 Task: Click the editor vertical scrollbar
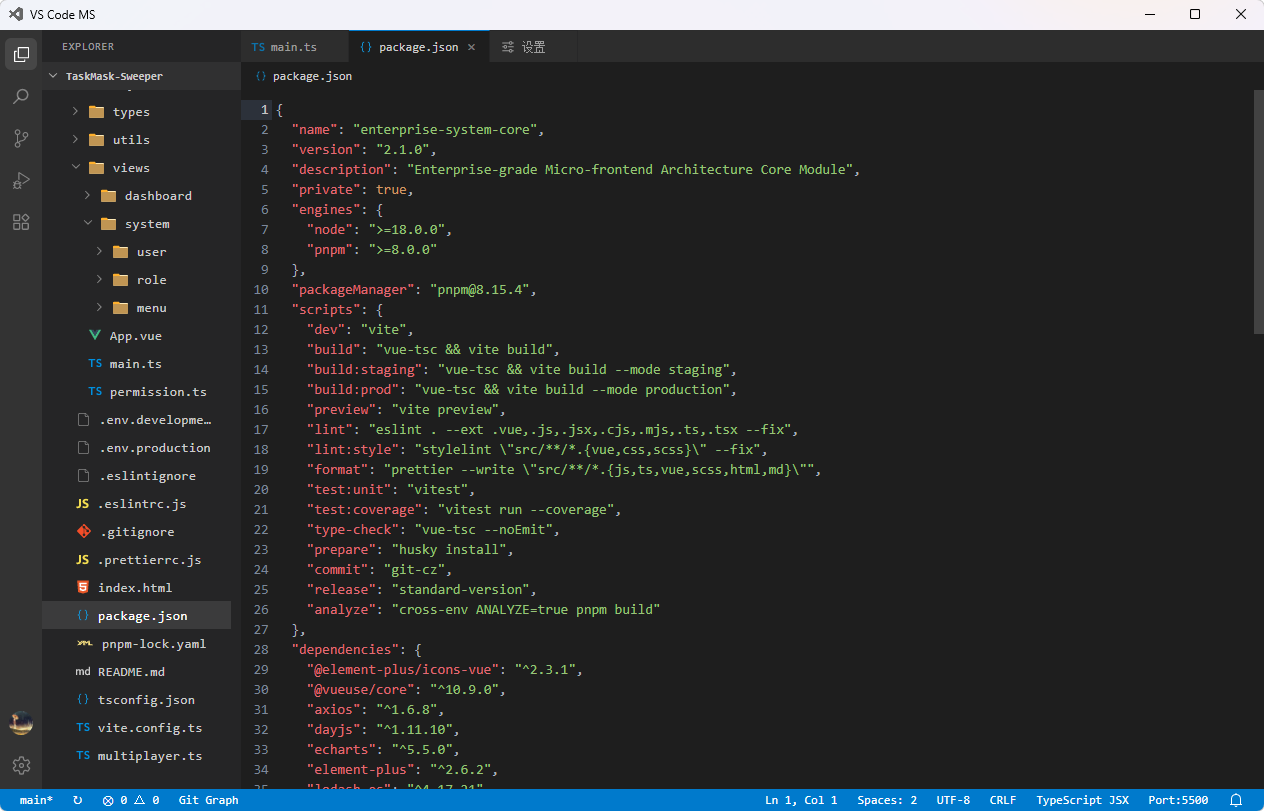1259,211
